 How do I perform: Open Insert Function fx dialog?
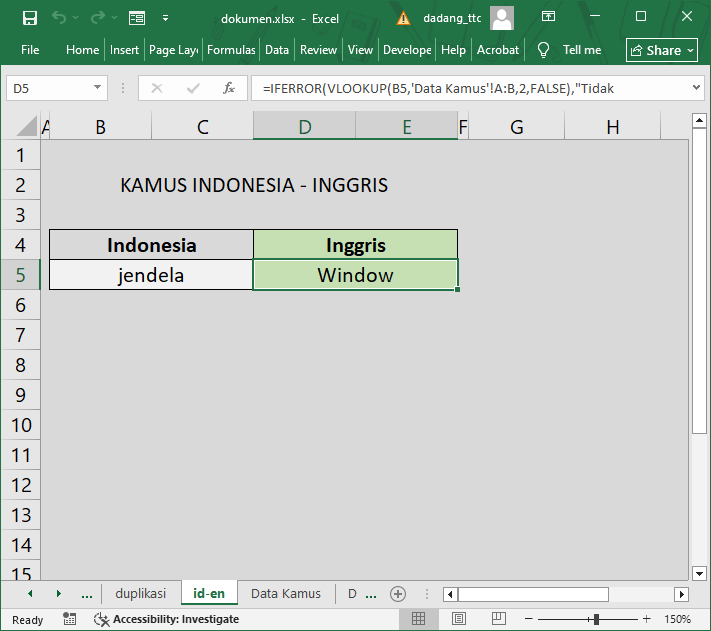[x=229, y=88]
